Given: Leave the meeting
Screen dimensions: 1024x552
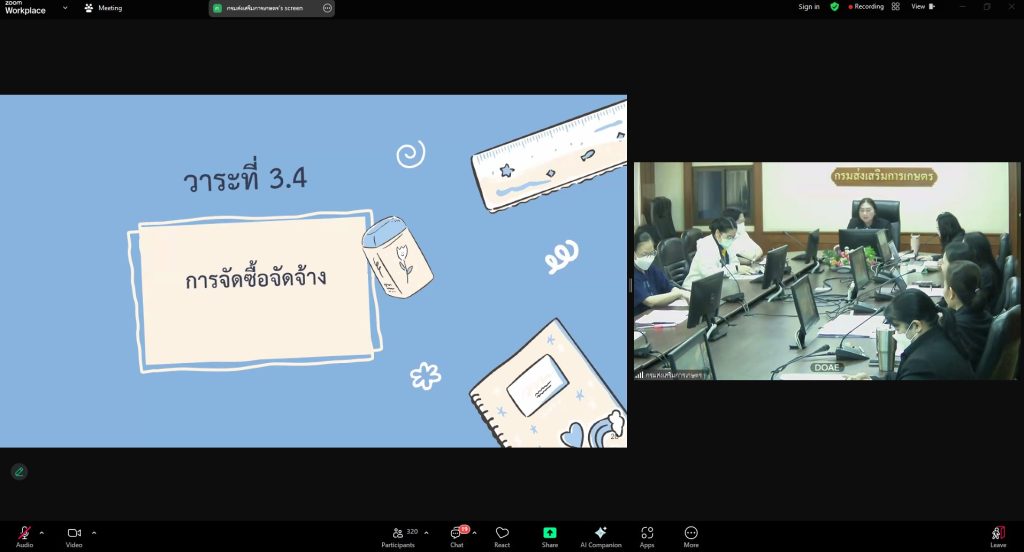Looking at the screenshot, I should [x=998, y=534].
